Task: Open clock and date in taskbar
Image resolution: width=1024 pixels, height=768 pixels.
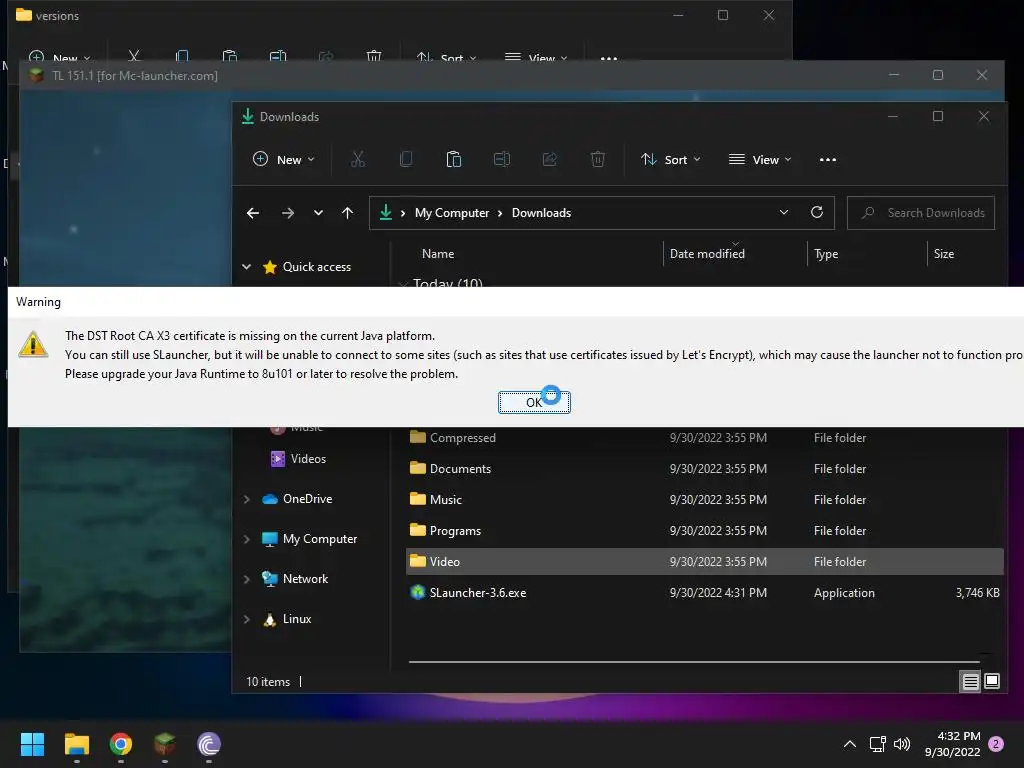Action: (x=953, y=744)
